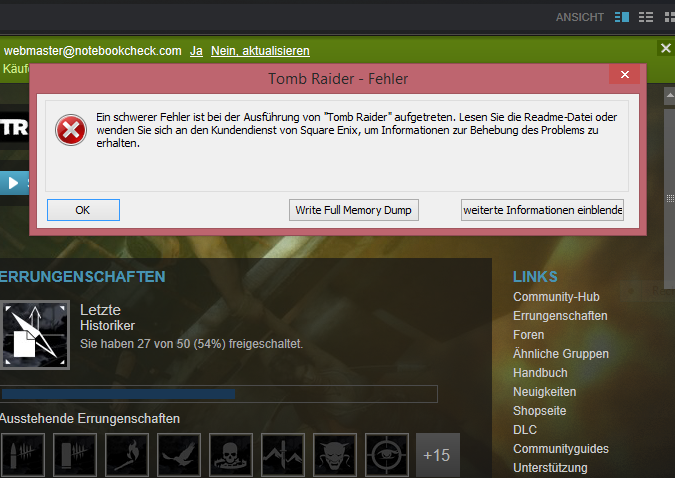The image size is (675, 478).
Task: Click the achievements progress bar
Action: click(x=219, y=394)
